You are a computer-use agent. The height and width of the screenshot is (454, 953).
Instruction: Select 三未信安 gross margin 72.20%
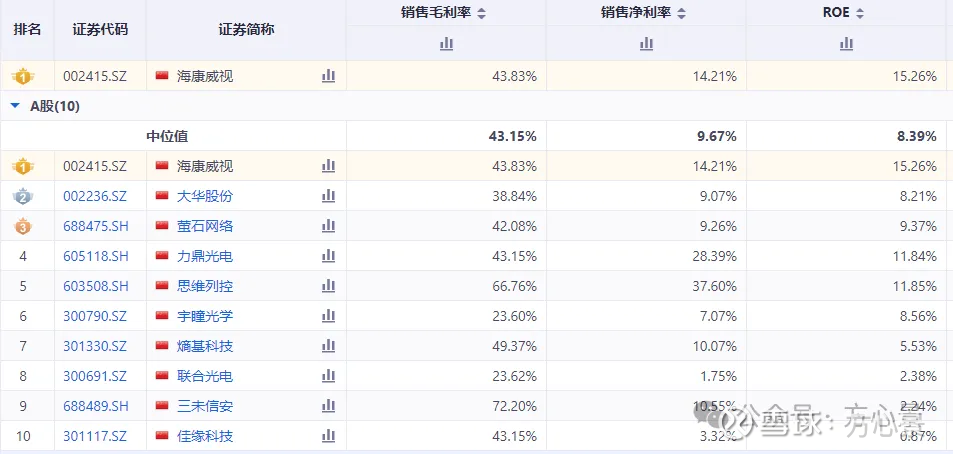coord(514,406)
